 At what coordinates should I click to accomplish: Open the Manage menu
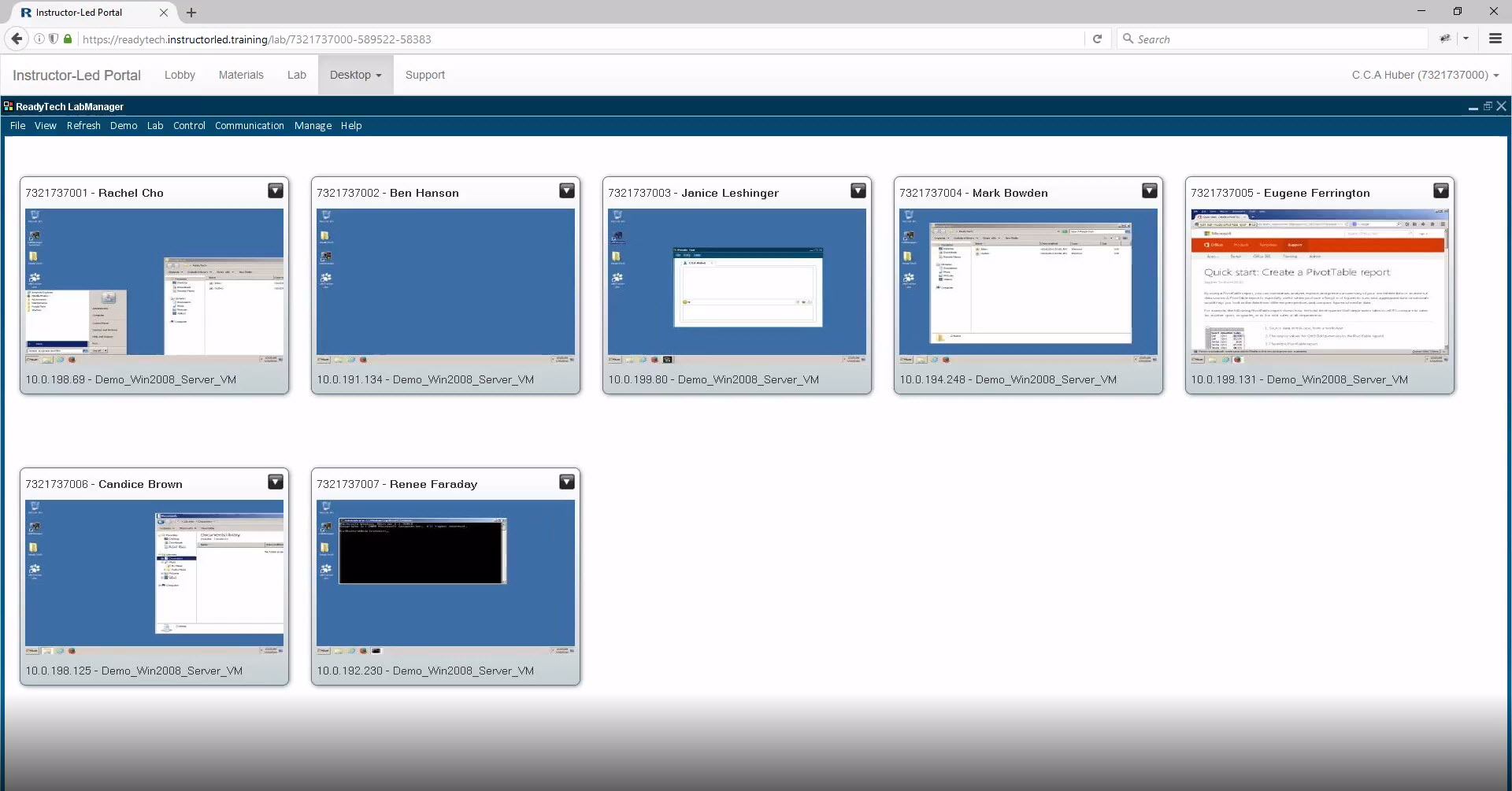pos(313,126)
